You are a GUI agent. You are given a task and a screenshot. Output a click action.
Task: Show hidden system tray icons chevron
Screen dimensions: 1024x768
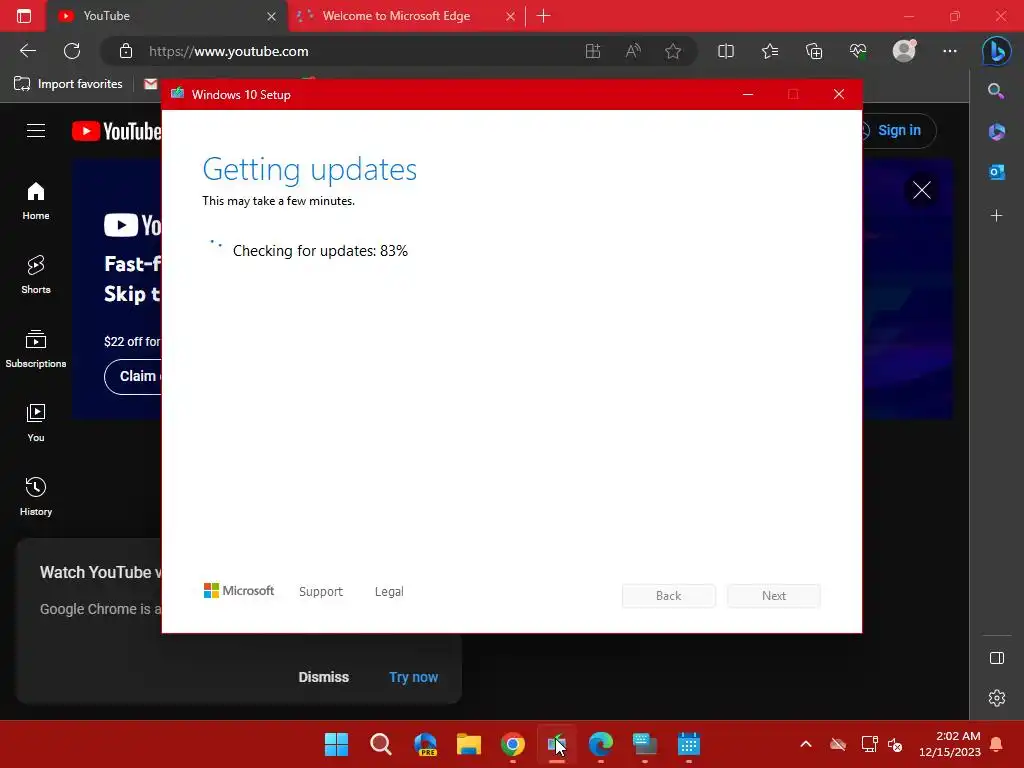pyautogui.click(x=806, y=744)
